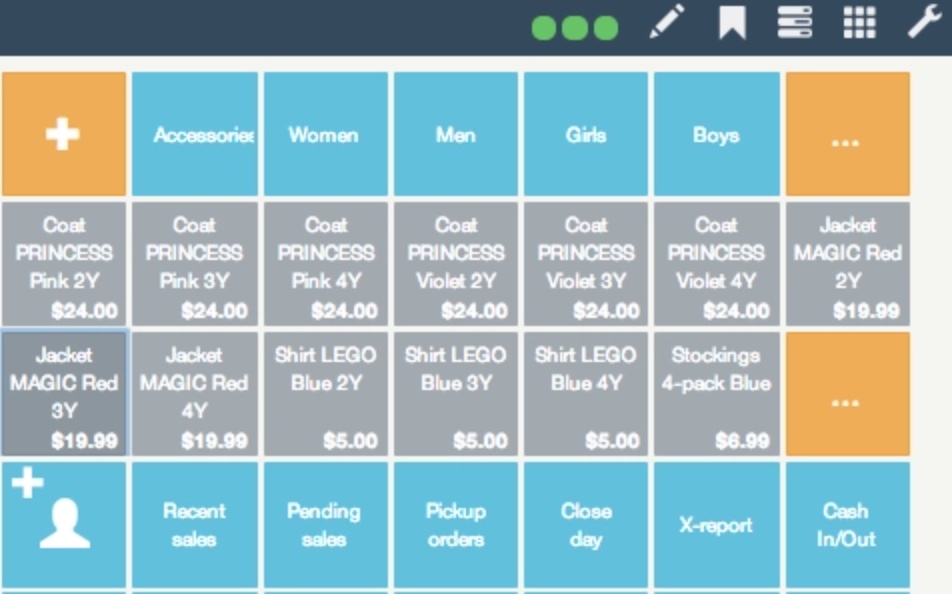The image size is (952, 594).
Task: Open the Girls category
Action: click(586, 134)
